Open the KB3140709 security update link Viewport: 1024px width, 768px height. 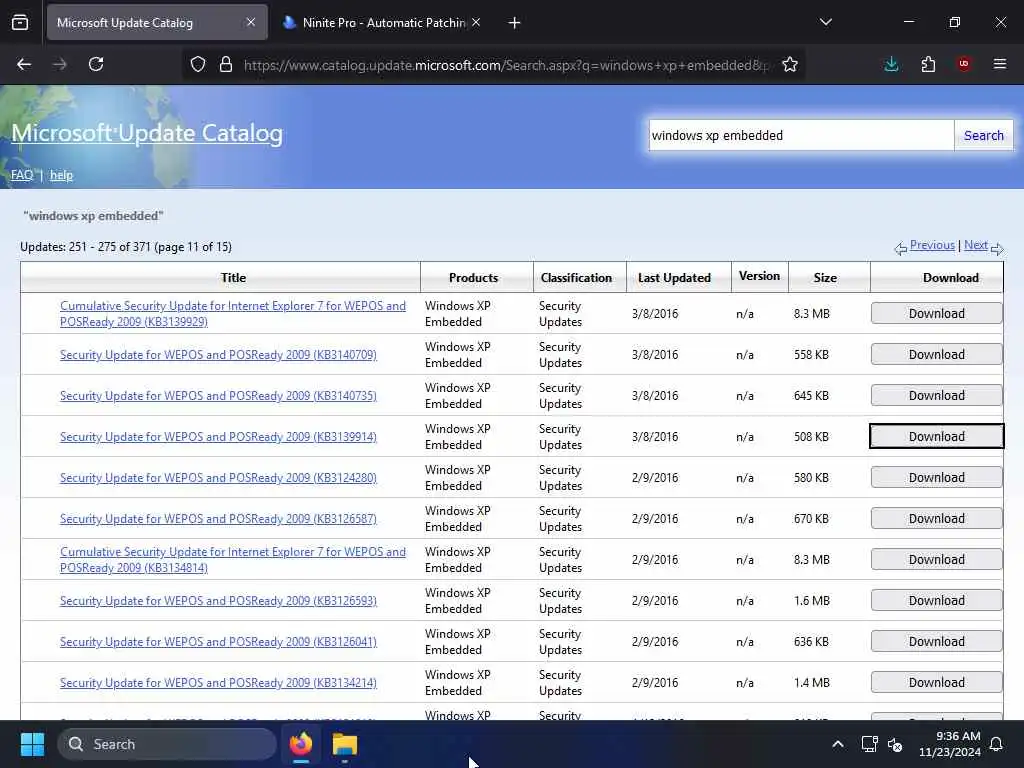pyautogui.click(x=218, y=355)
